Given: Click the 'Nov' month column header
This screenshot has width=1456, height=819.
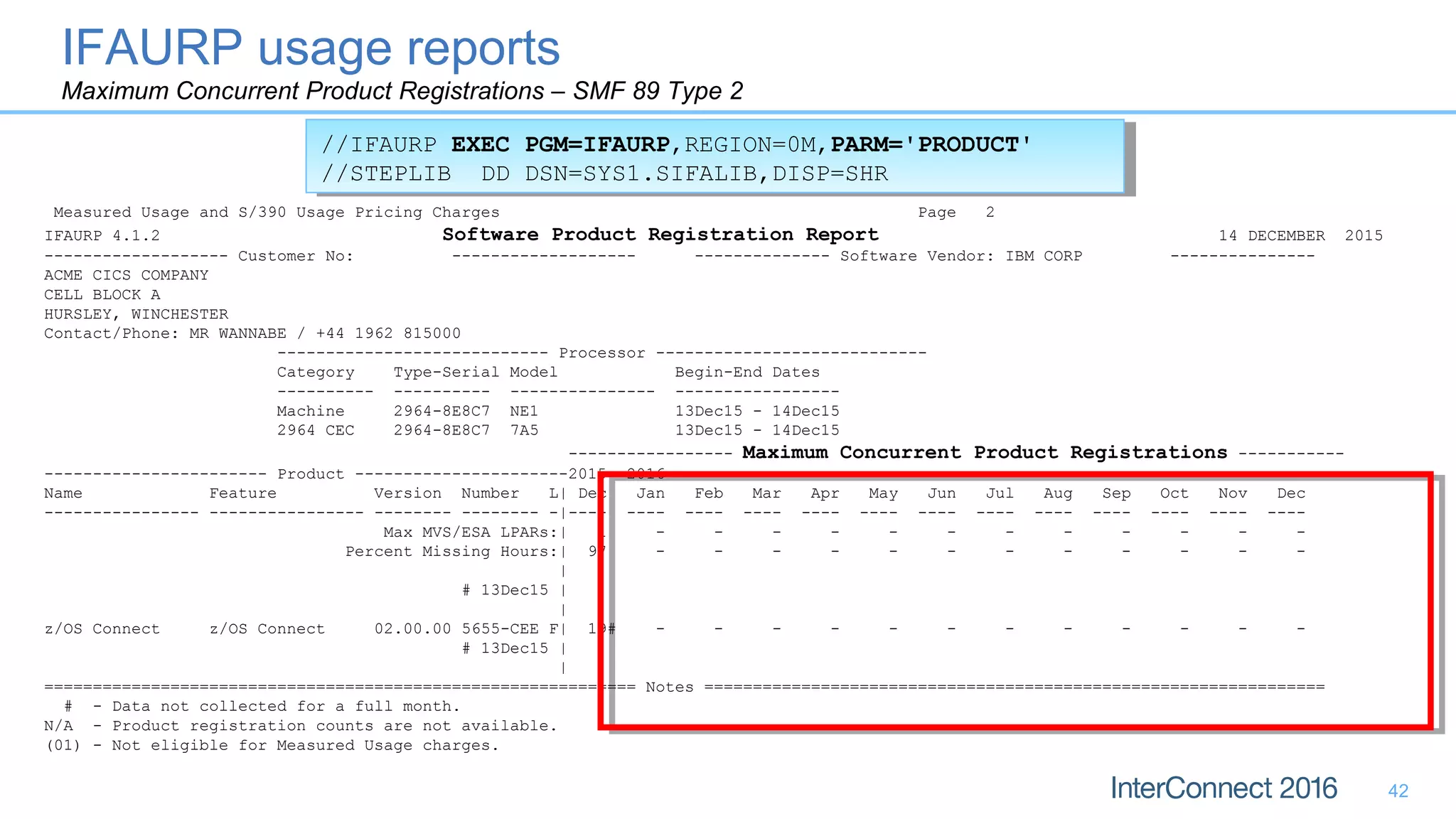Looking at the screenshot, I should [x=1232, y=493].
